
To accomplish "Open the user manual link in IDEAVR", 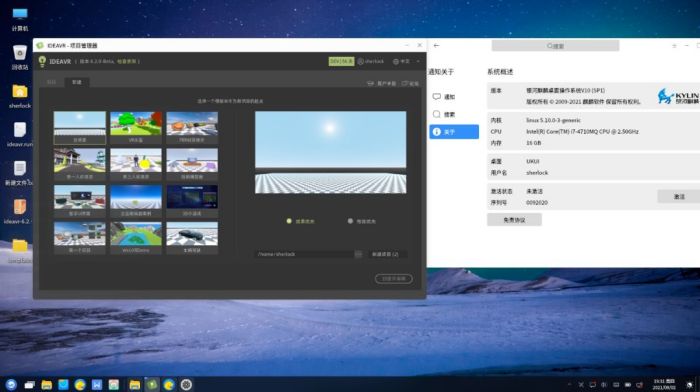I will click(382, 83).
